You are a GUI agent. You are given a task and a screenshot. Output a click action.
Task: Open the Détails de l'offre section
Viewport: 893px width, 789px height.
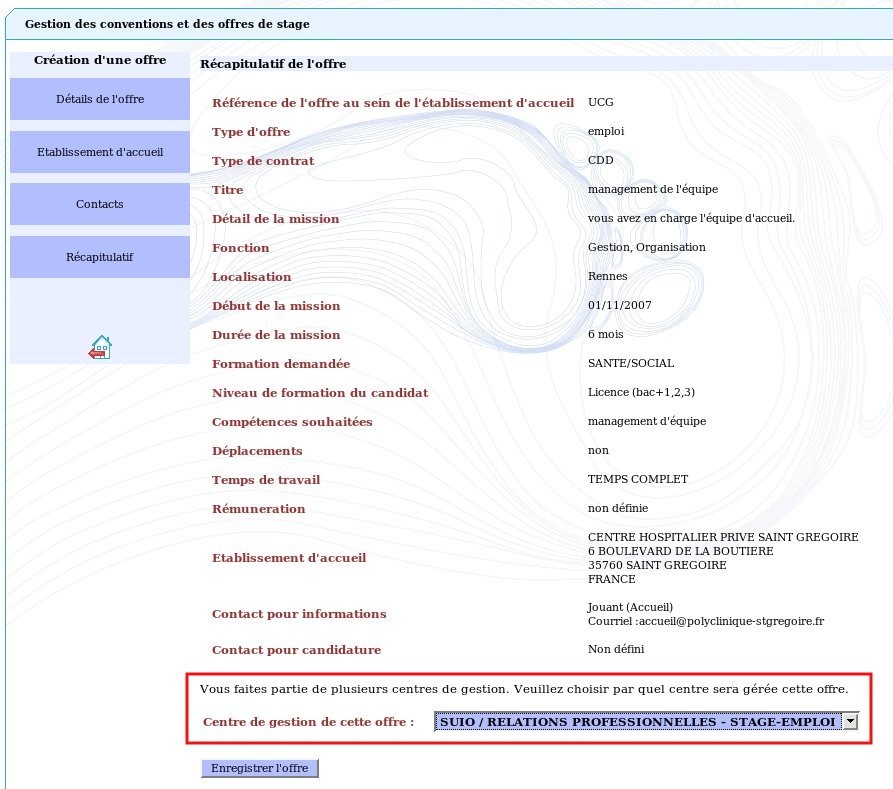point(100,99)
